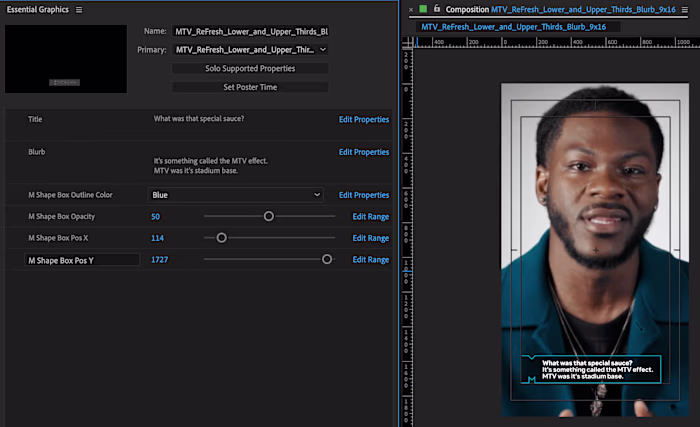700x427 pixels.
Task: Click Edit Properties for Blurb
Action: 364,152
